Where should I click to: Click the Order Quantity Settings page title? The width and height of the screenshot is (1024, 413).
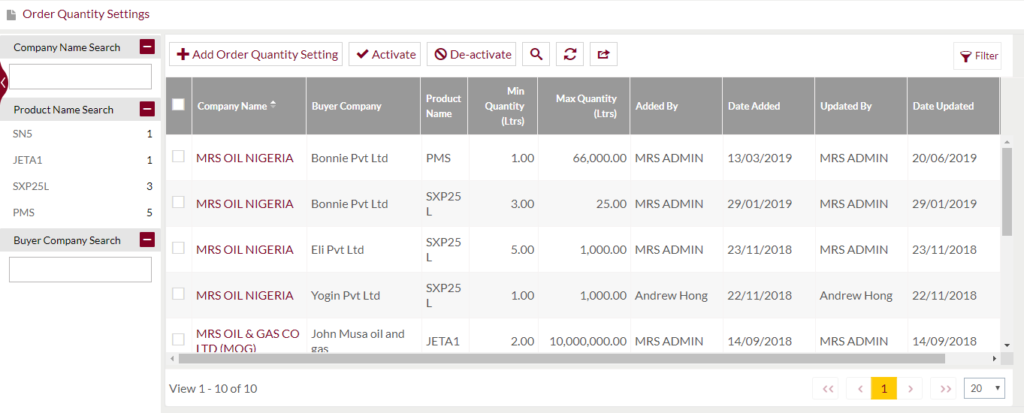pyautogui.click(x=86, y=13)
